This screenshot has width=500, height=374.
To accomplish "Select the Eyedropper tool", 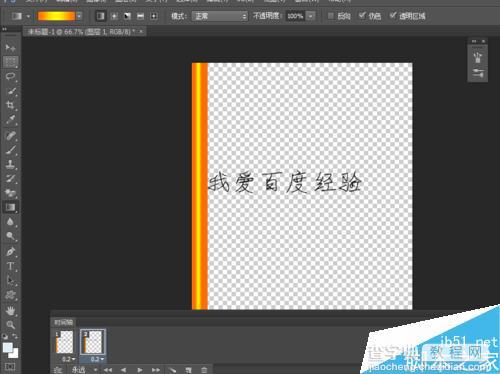I will (10, 120).
